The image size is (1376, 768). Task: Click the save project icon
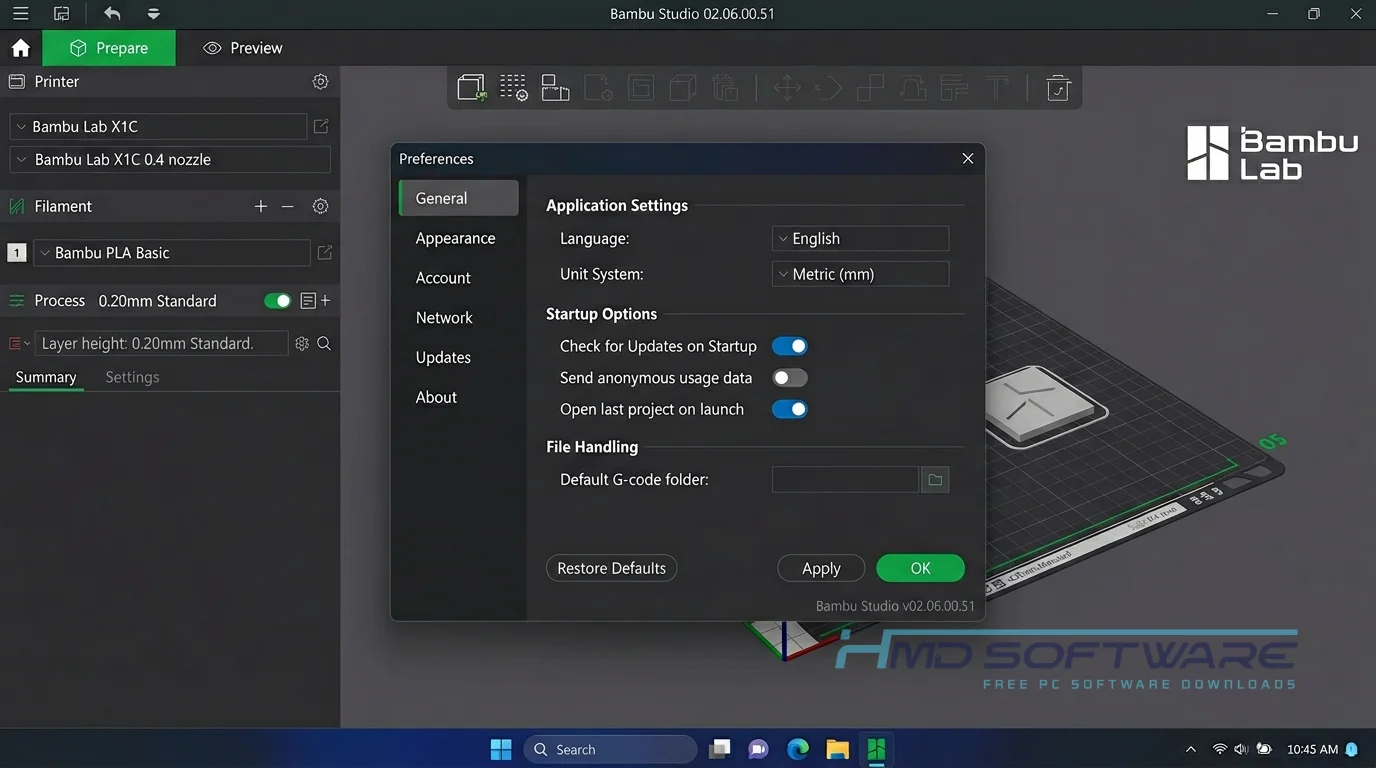point(62,14)
